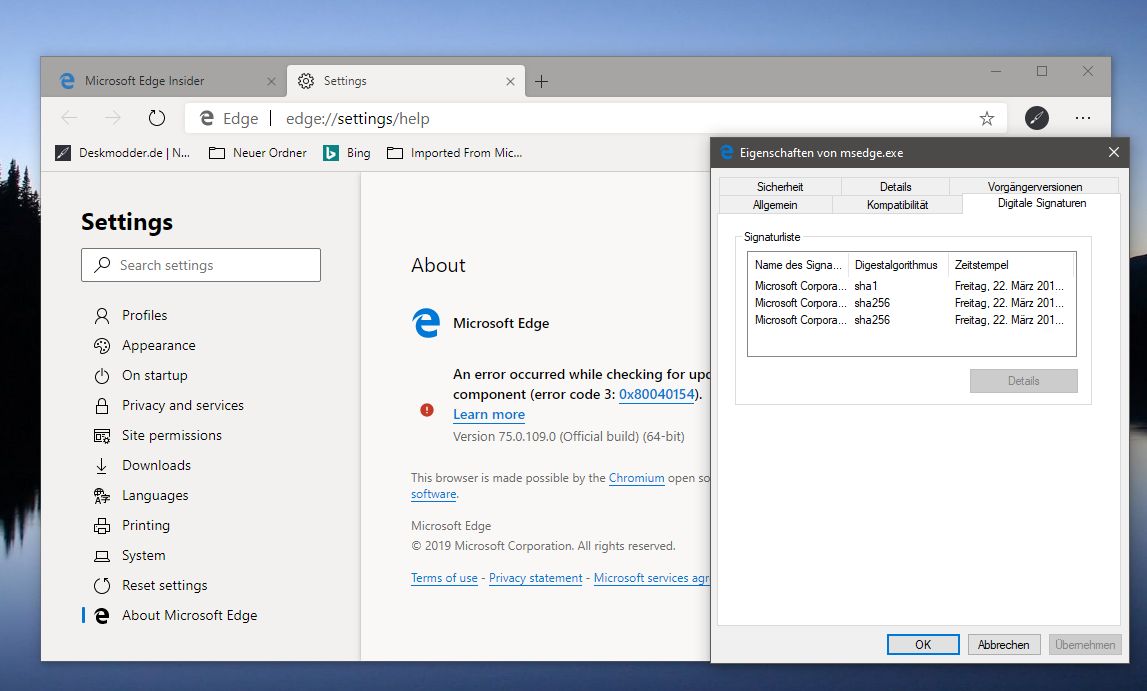Switch to the Details tab in properties dialog

coord(895,186)
